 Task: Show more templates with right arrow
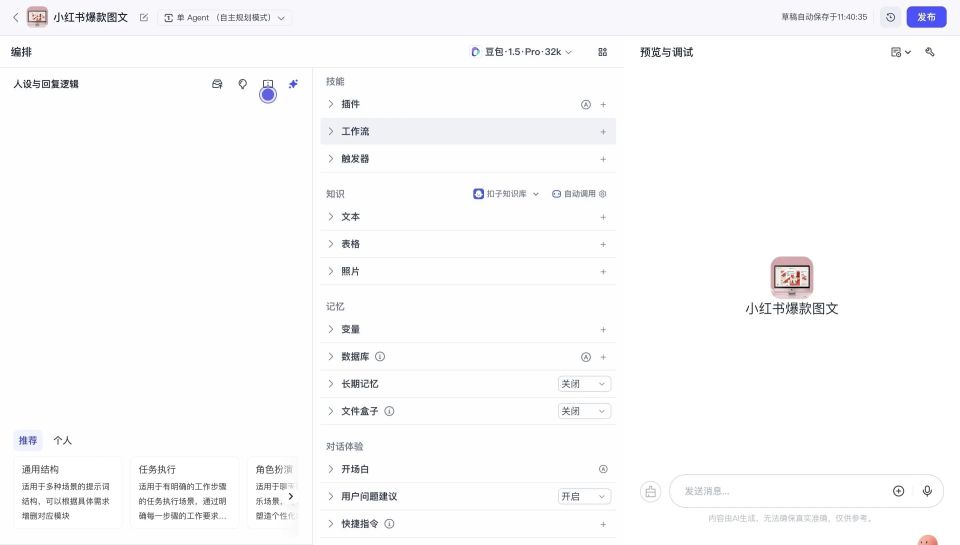pyautogui.click(x=291, y=496)
